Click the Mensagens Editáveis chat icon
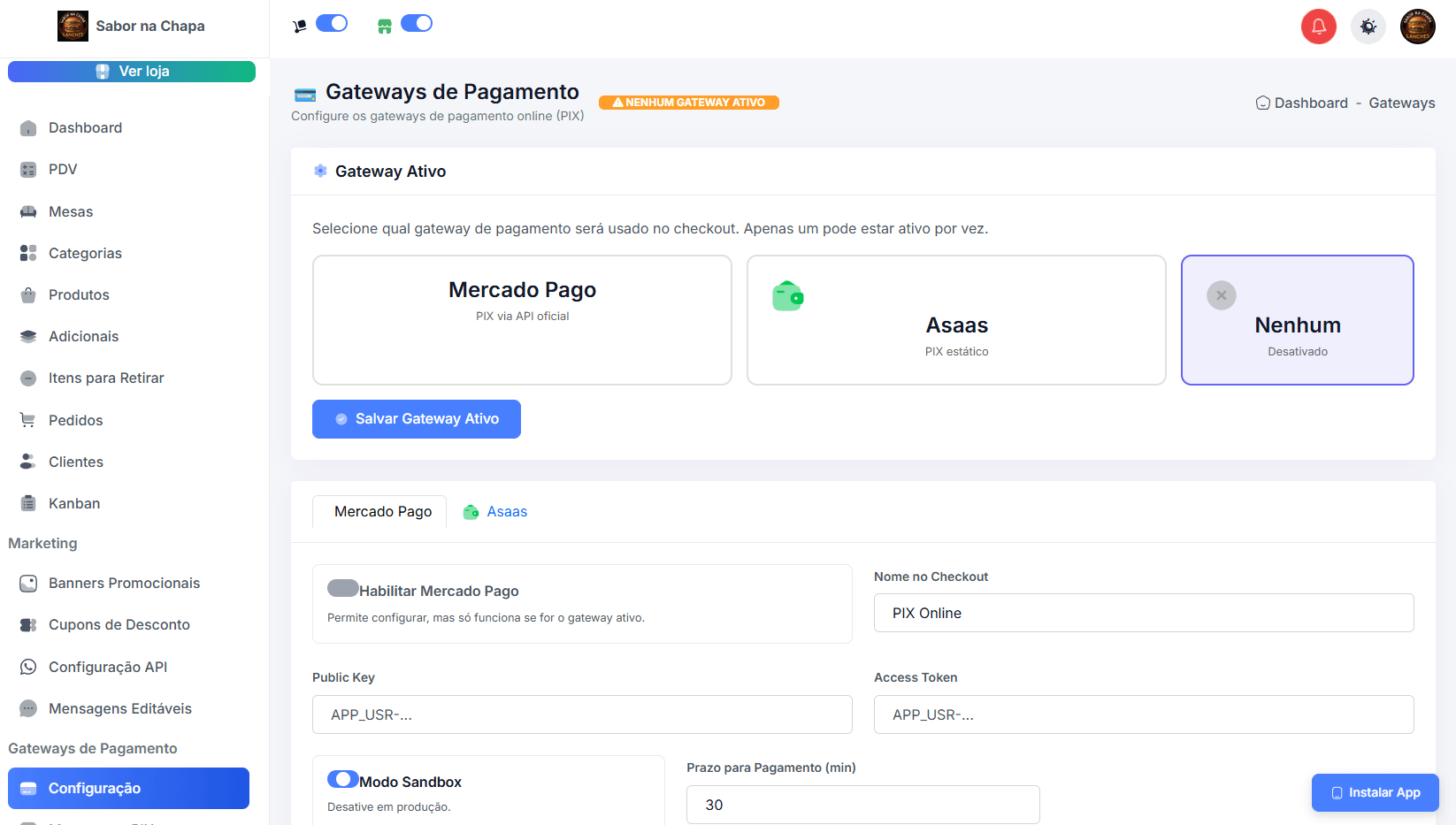This screenshot has width=1456, height=825. coord(28,709)
